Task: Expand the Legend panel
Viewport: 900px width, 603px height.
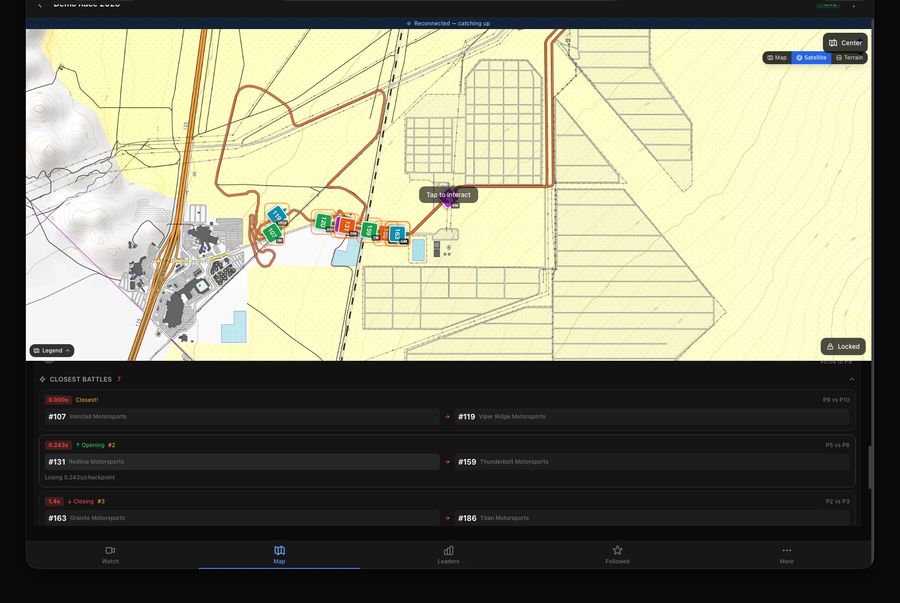Action: click(x=50, y=350)
